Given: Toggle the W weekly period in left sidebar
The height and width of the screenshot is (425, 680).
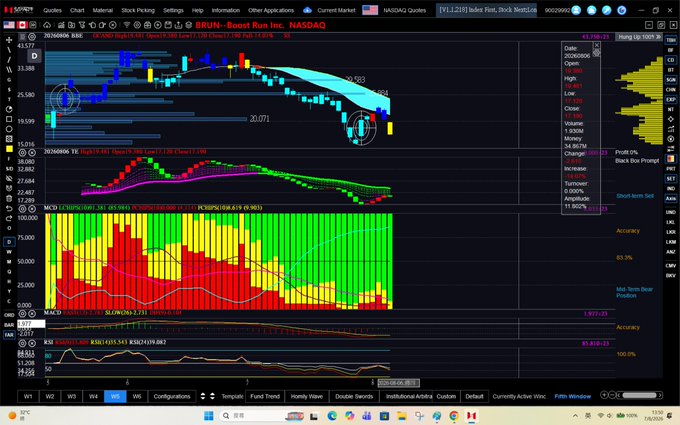Looking at the screenshot, I should point(9,252).
